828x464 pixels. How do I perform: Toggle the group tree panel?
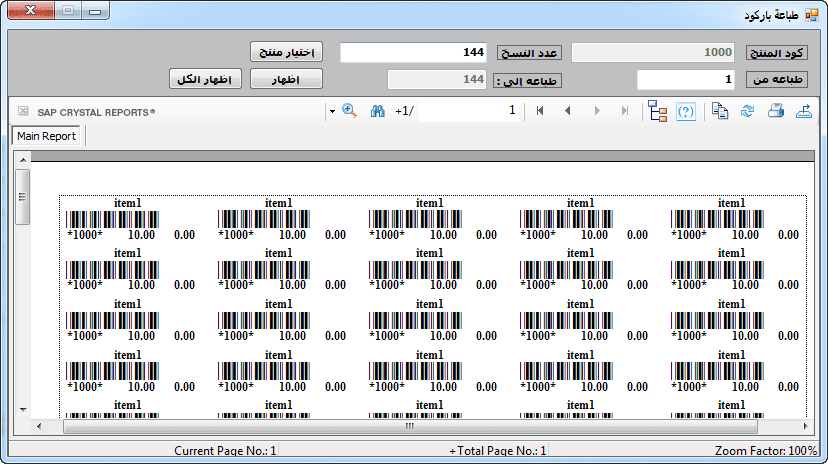point(657,111)
